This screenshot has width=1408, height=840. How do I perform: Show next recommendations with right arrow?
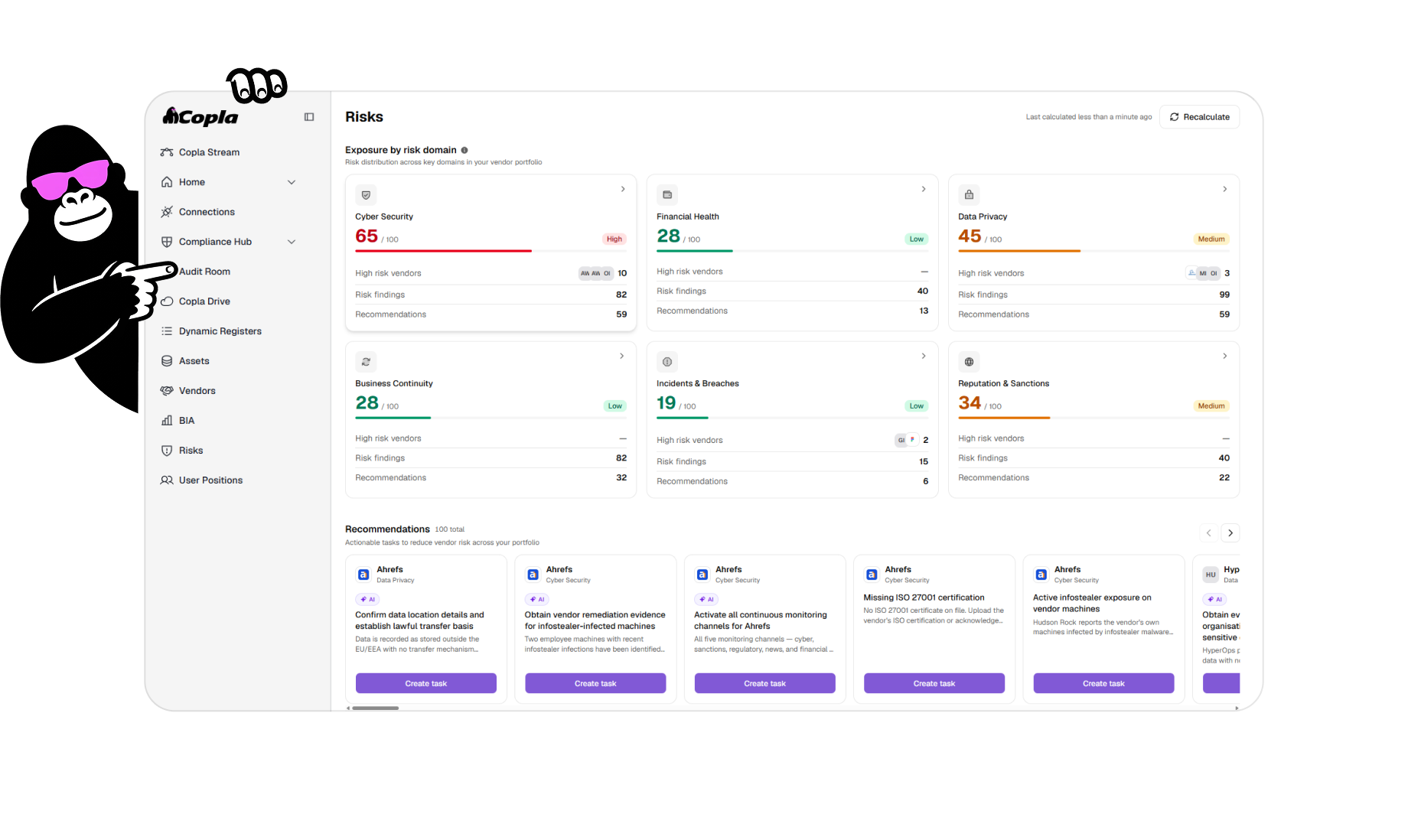(1230, 533)
